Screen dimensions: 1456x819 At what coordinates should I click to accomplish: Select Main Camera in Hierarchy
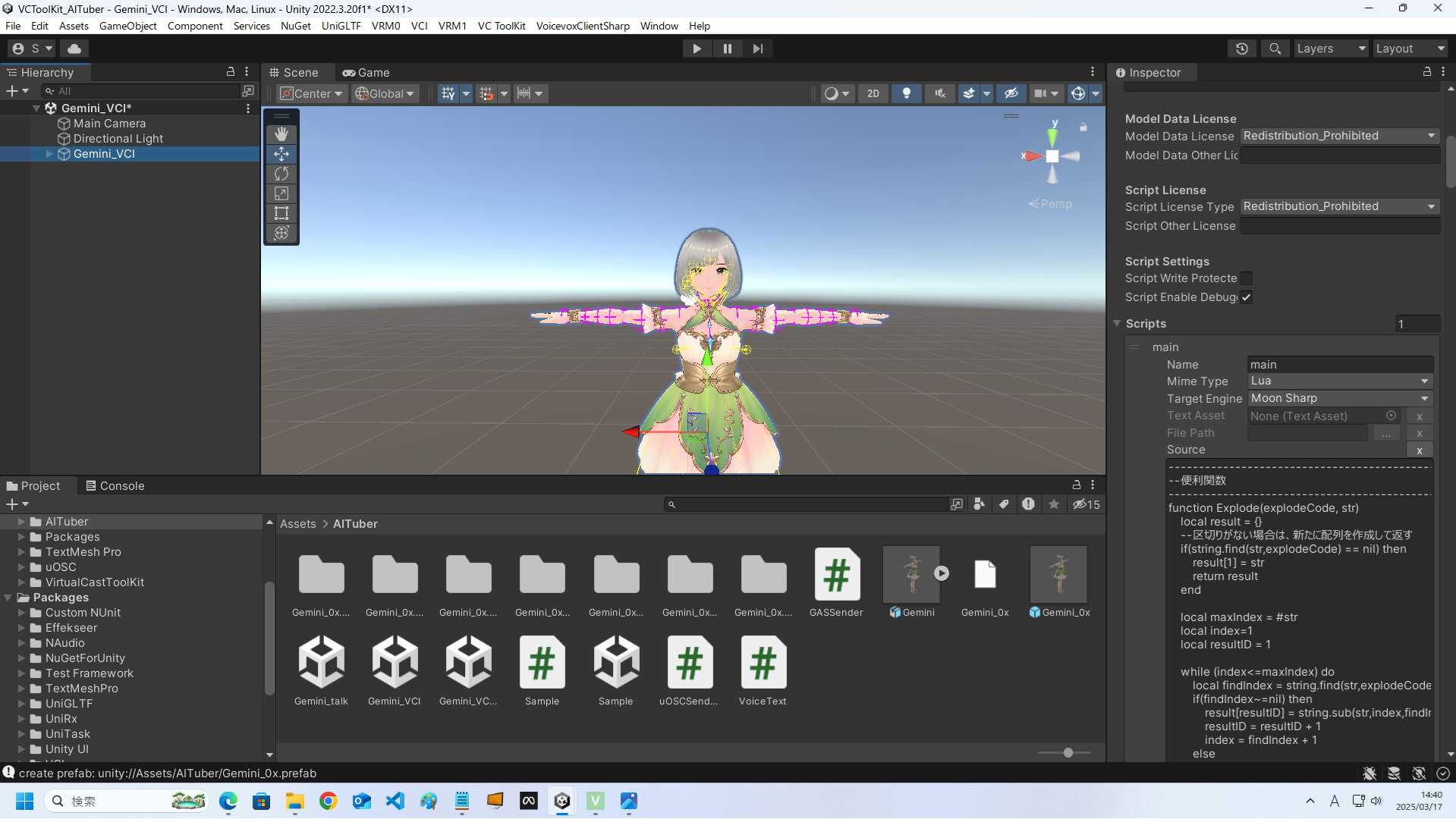click(x=109, y=124)
